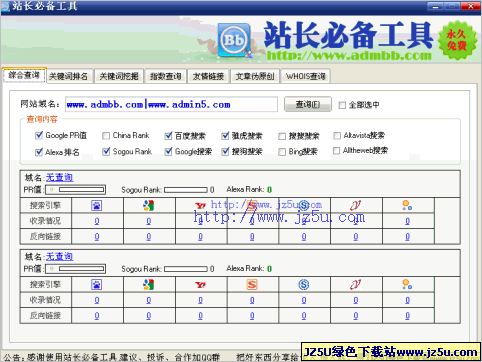This screenshot has width=482, height=362.
Task: Uncheck the Sogou Rank checkbox
Action: coord(106,152)
